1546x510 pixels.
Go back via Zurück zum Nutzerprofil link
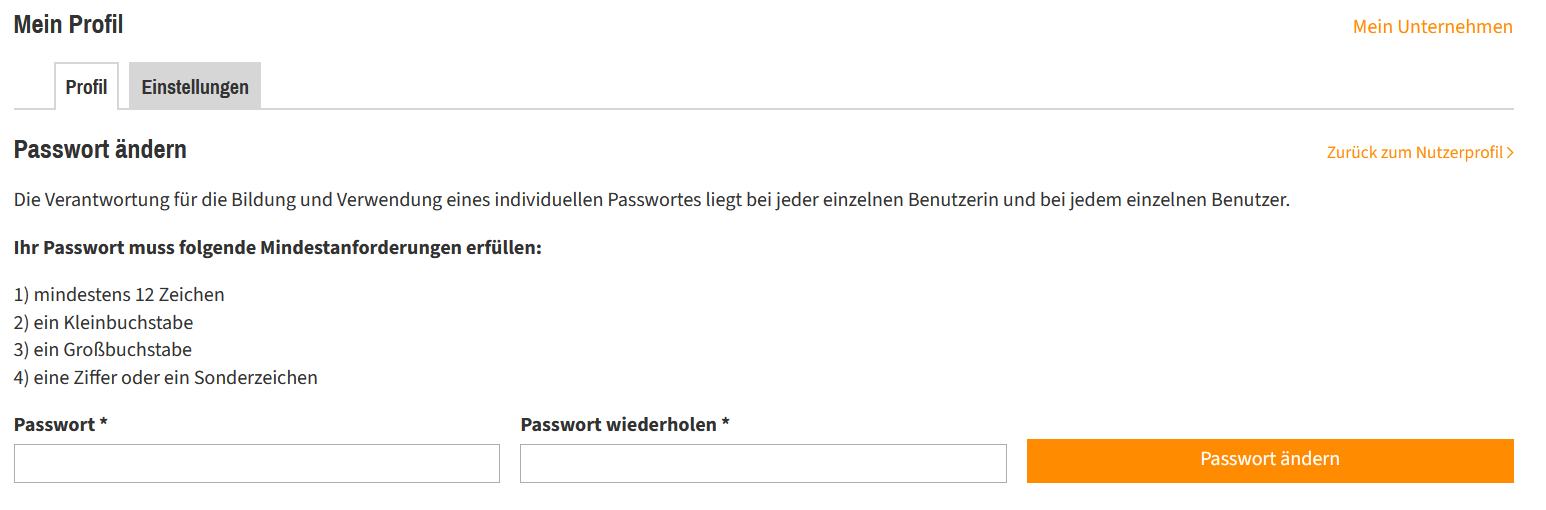click(x=1414, y=153)
